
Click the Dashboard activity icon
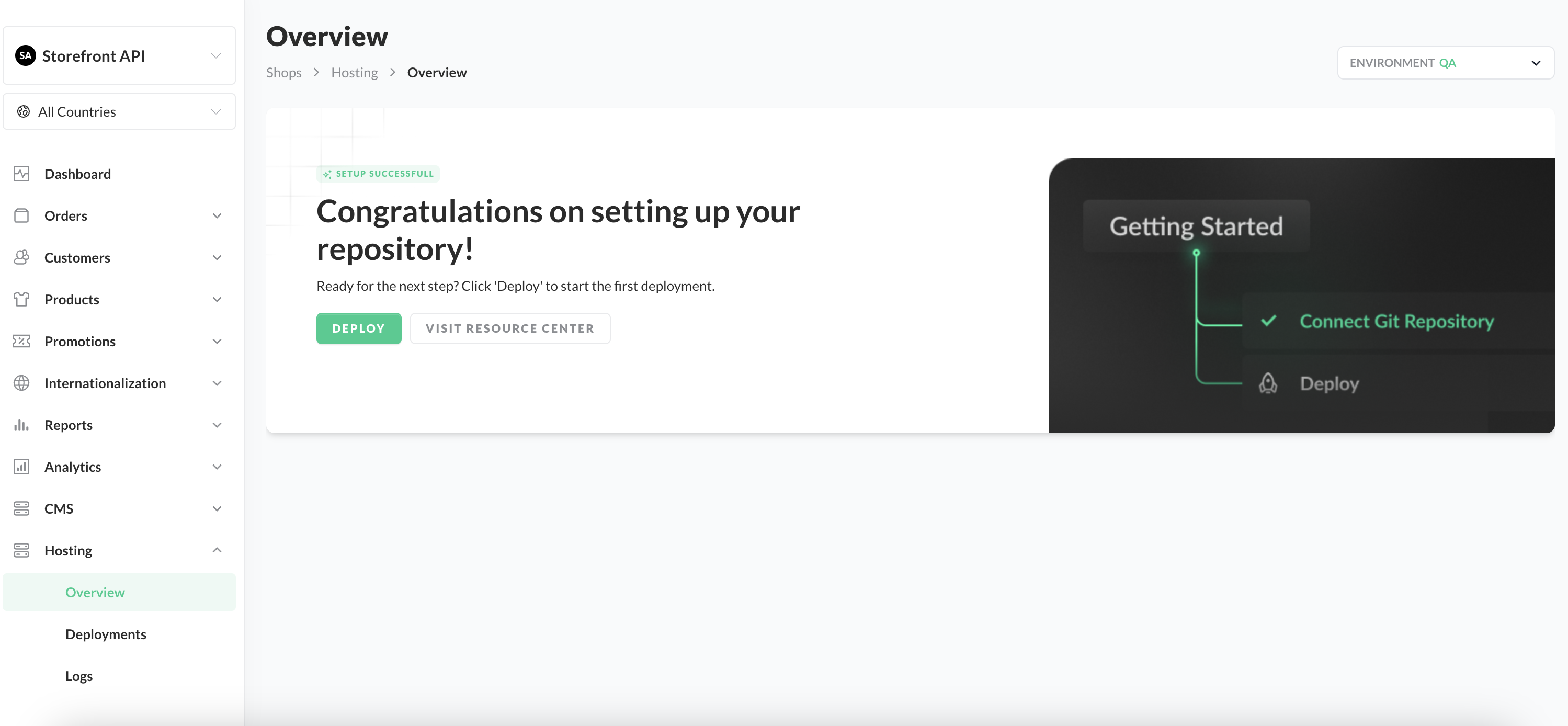pyautogui.click(x=21, y=174)
